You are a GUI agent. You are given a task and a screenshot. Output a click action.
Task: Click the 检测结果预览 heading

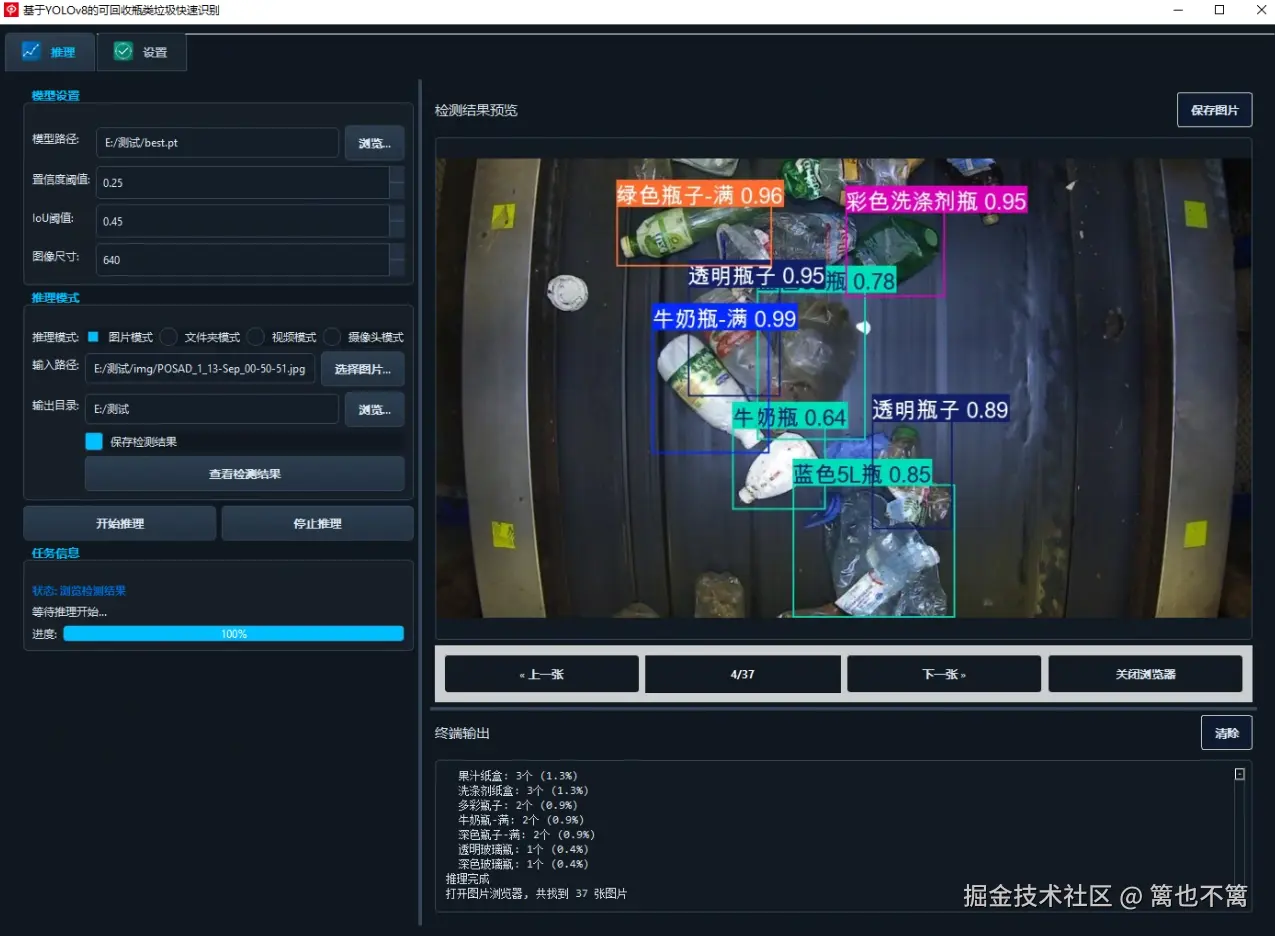click(476, 110)
